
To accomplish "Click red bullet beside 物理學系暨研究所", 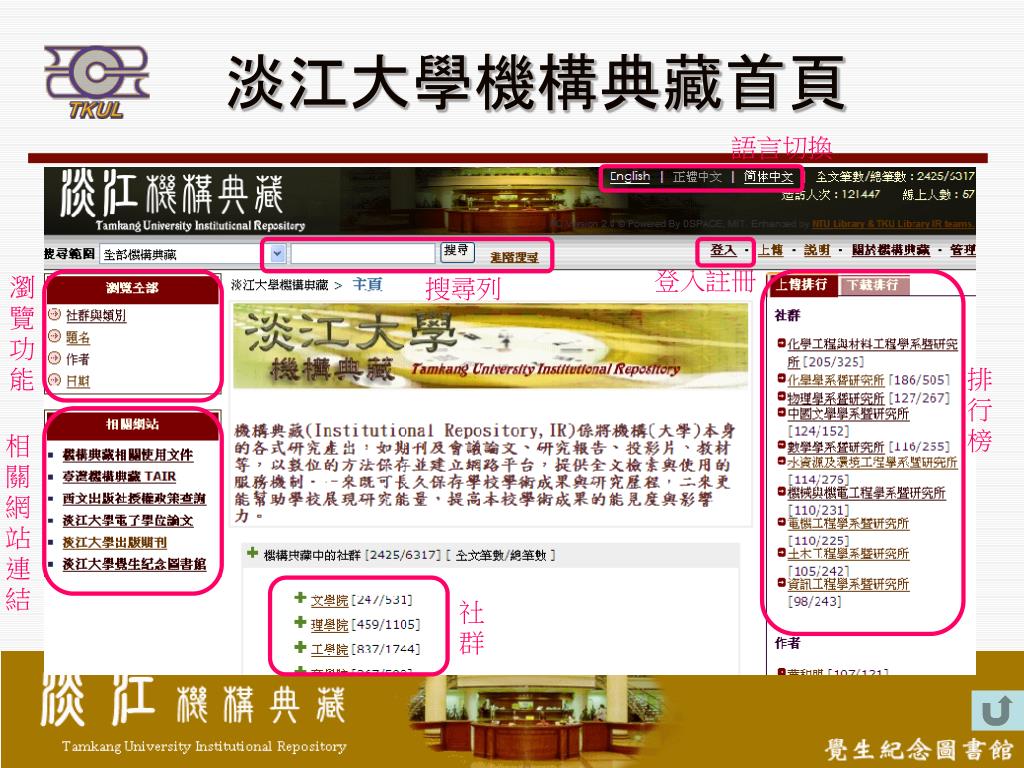I will coord(781,396).
